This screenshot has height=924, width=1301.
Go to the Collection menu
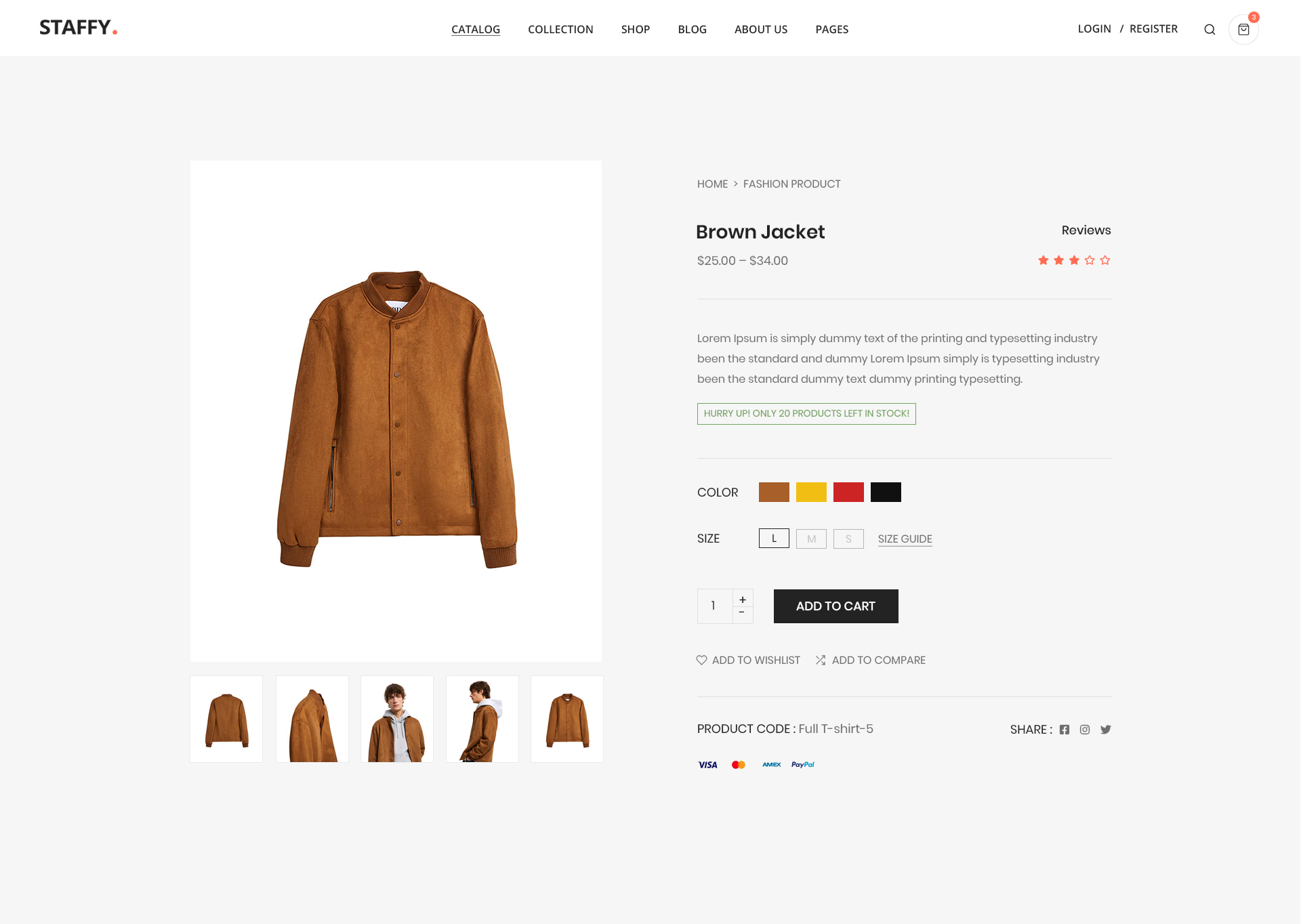coord(560,30)
